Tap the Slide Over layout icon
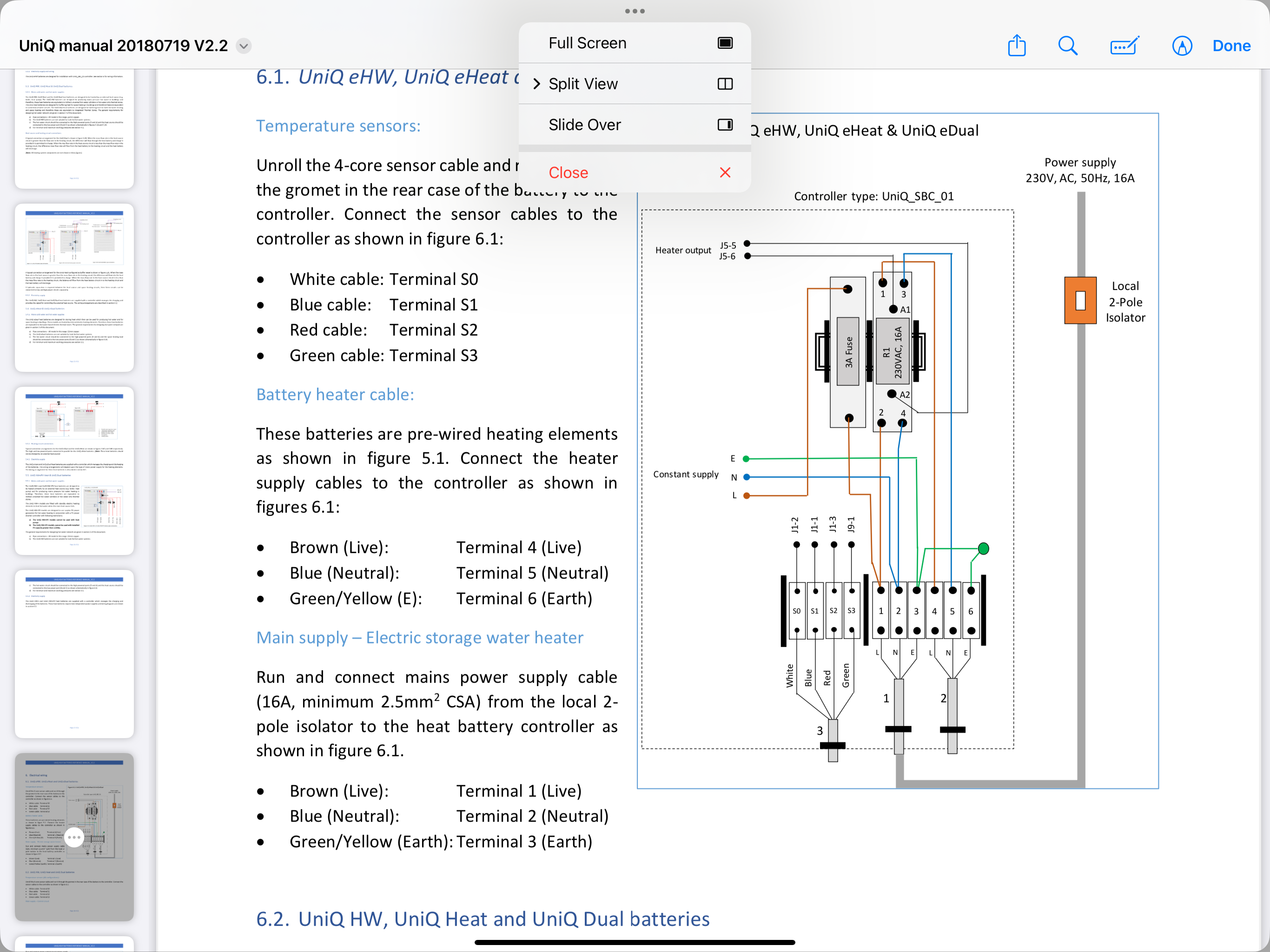This screenshot has height=952, width=1270. coord(725,125)
